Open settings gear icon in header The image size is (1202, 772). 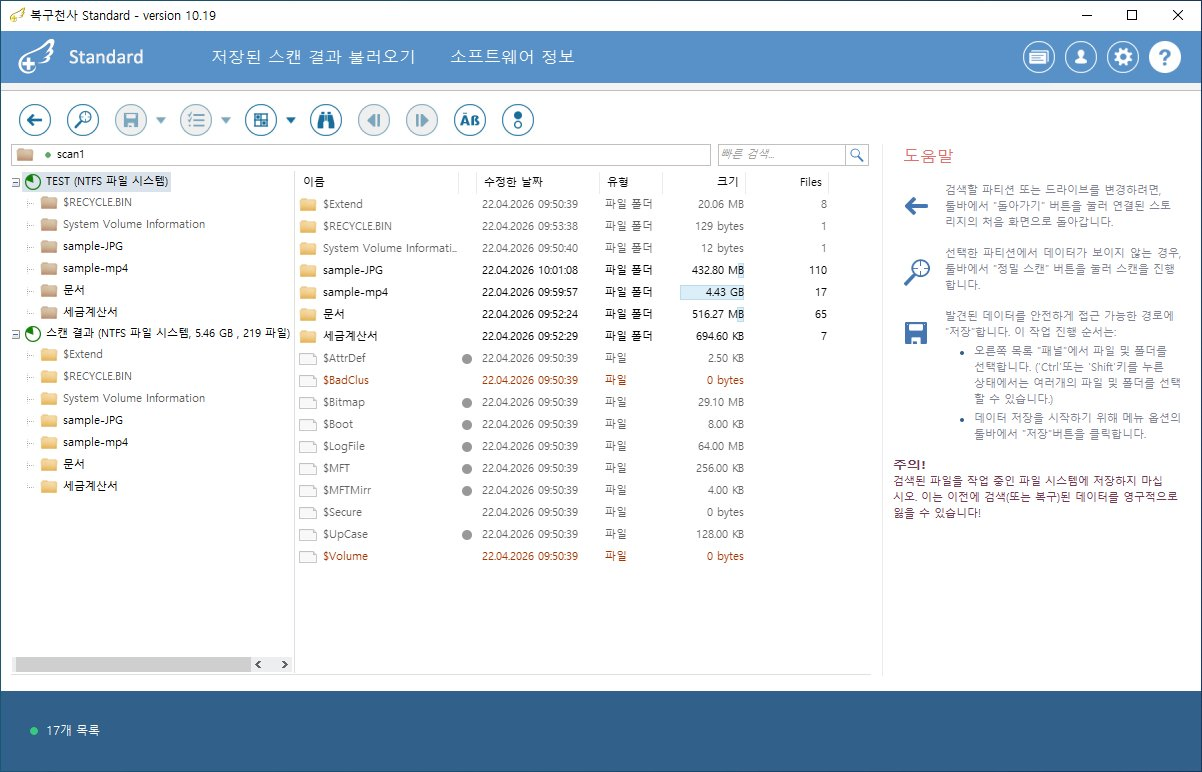[1123, 58]
